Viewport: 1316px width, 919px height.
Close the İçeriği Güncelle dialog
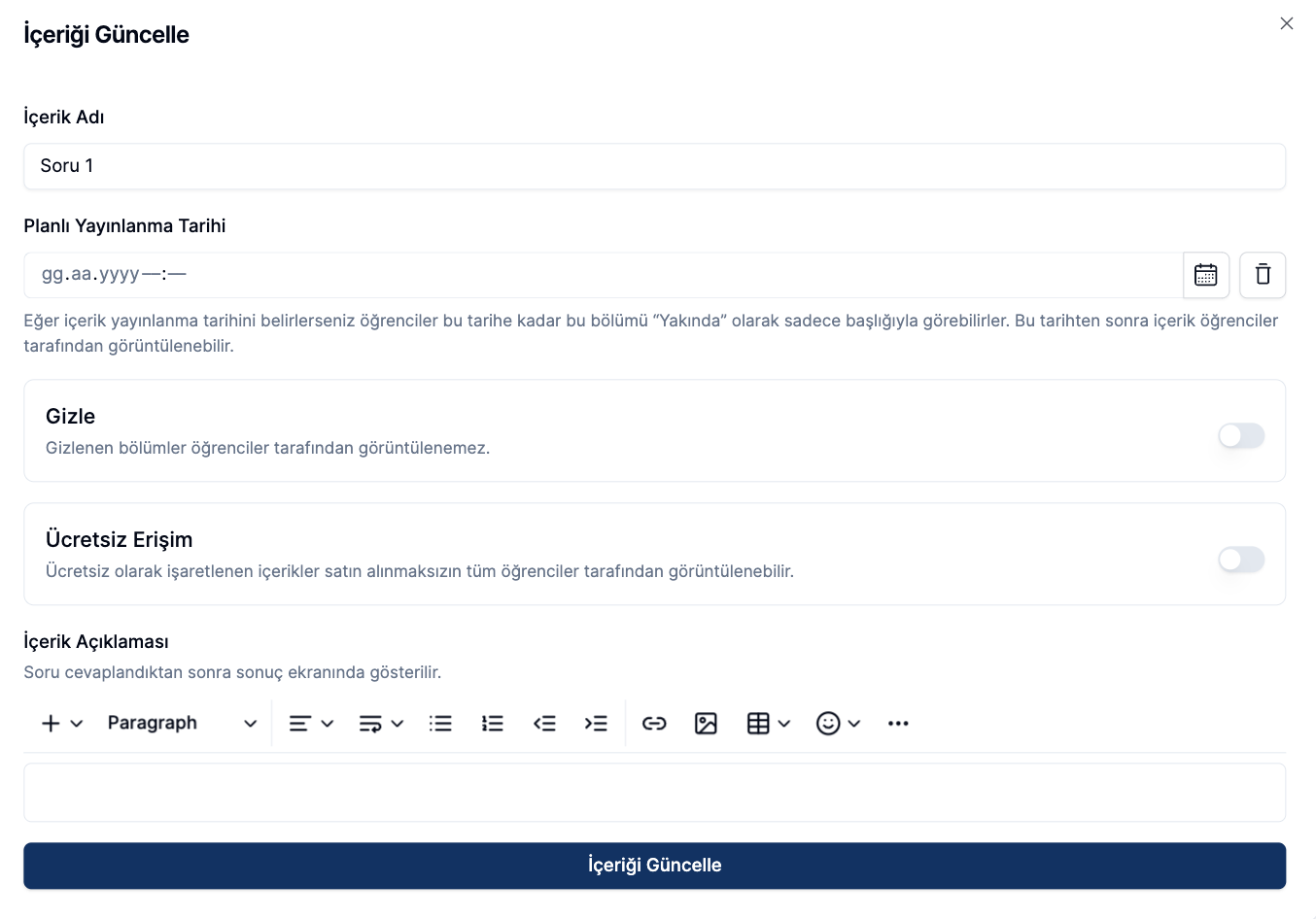tap(1287, 23)
